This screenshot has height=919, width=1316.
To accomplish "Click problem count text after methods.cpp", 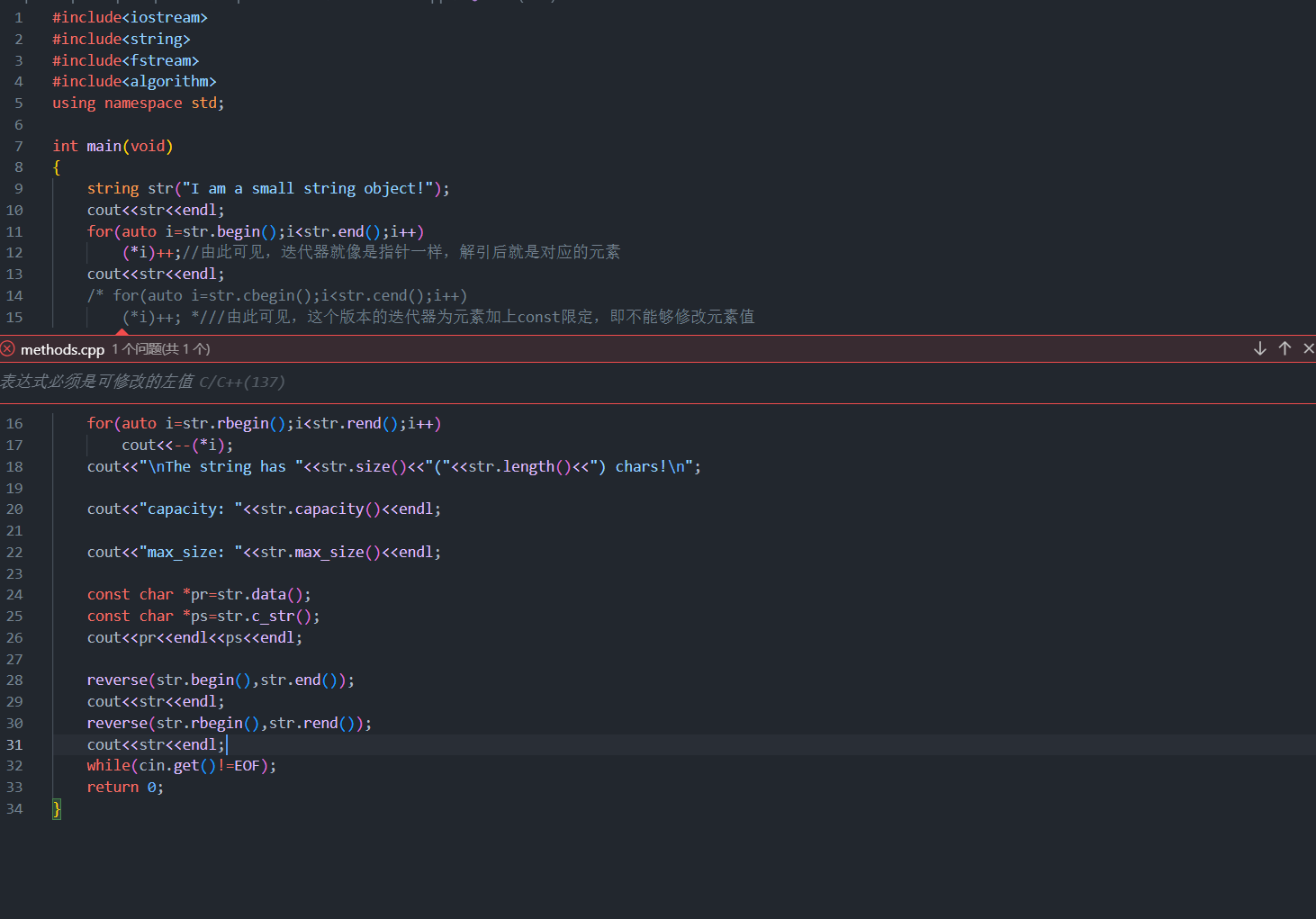I will coord(161,349).
